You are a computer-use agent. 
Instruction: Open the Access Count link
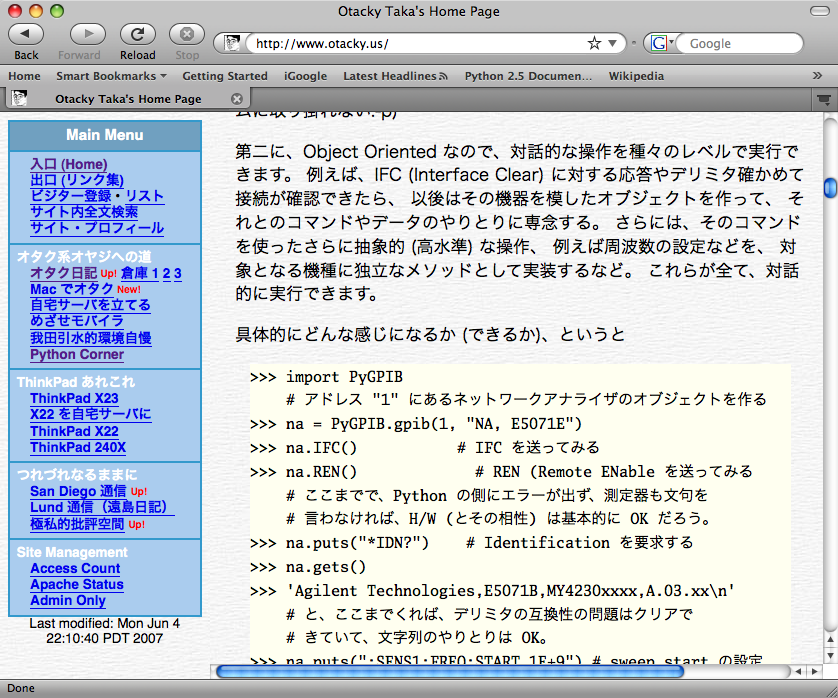click(75, 568)
